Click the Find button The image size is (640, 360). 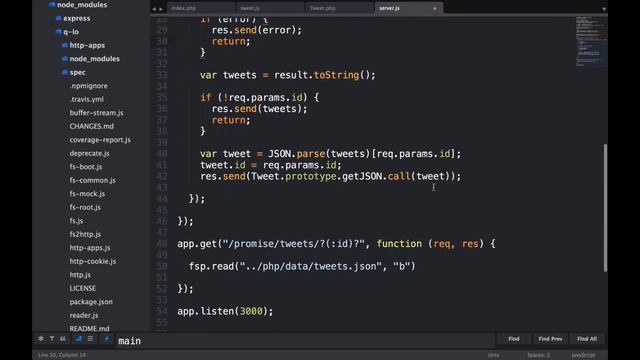pyautogui.click(x=514, y=339)
